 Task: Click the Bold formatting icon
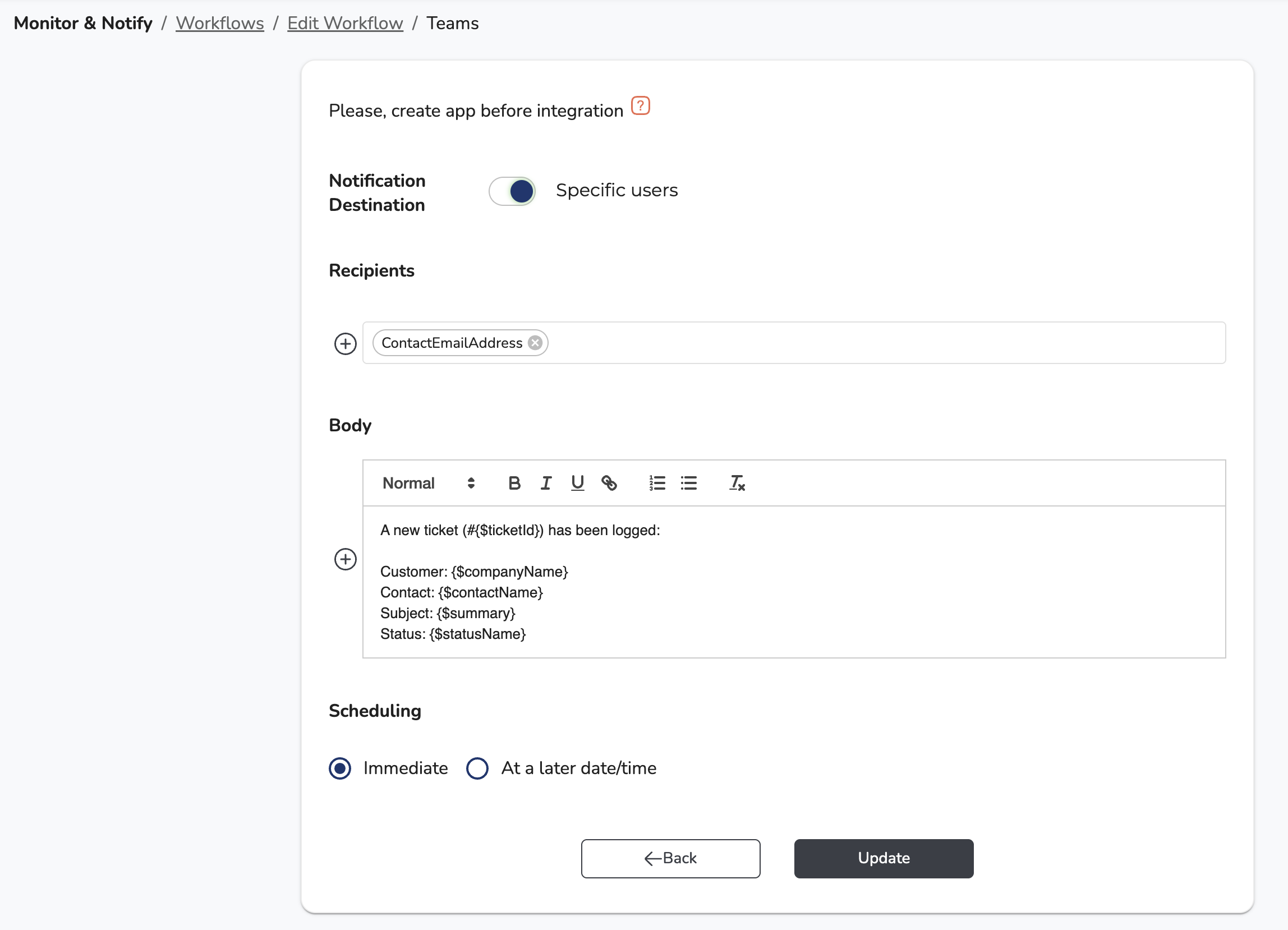coord(514,483)
